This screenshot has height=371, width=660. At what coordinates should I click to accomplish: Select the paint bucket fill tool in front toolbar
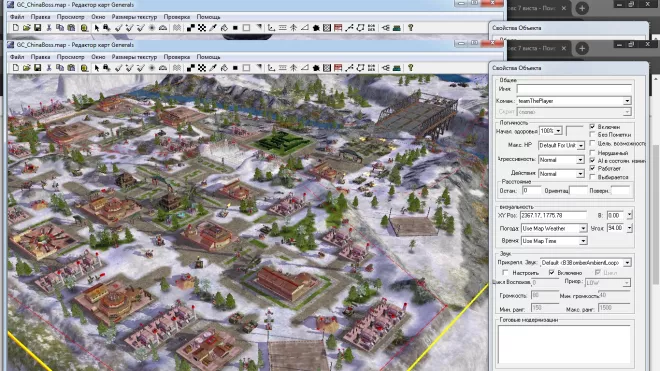click(224, 68)
